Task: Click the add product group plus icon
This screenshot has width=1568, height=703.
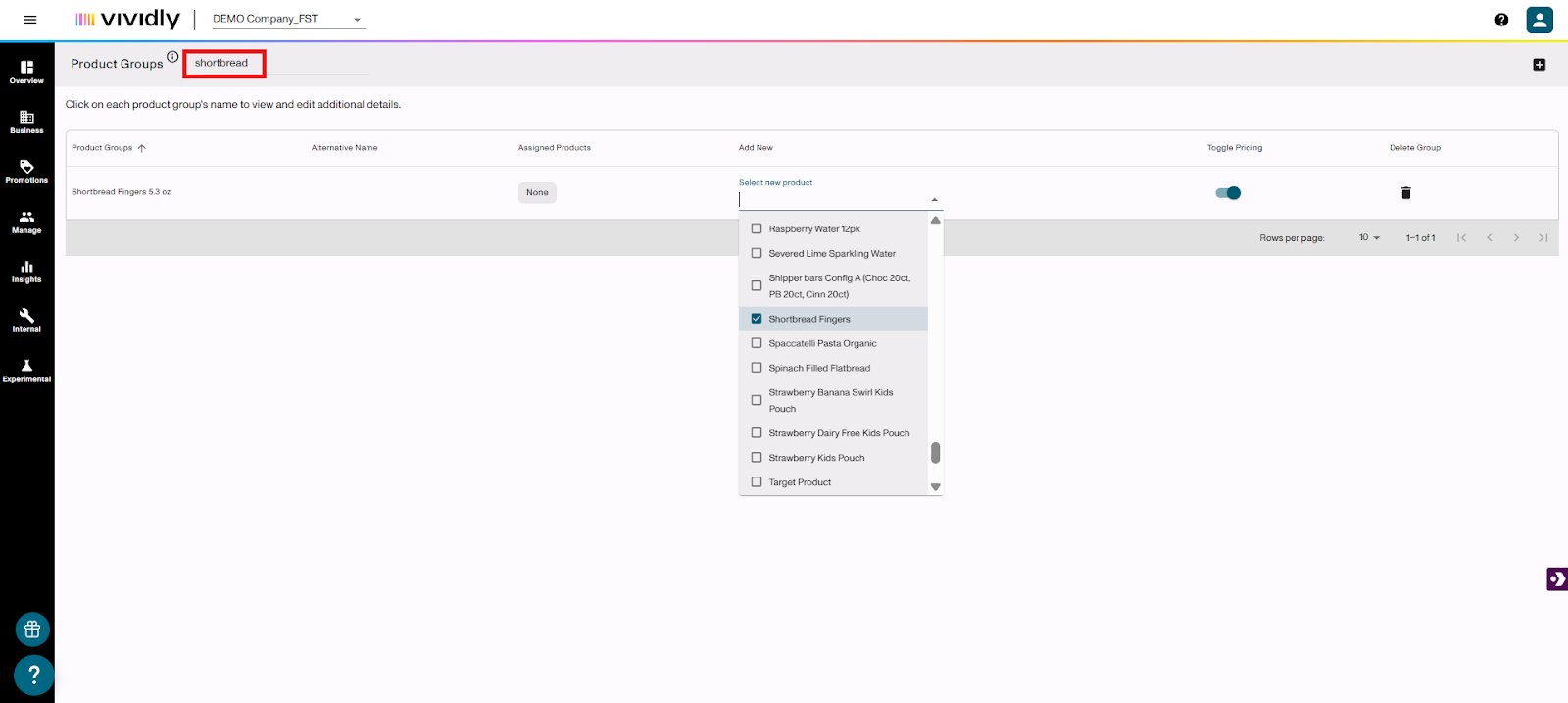Action: pyautogui.click(x=1539, y=65)
